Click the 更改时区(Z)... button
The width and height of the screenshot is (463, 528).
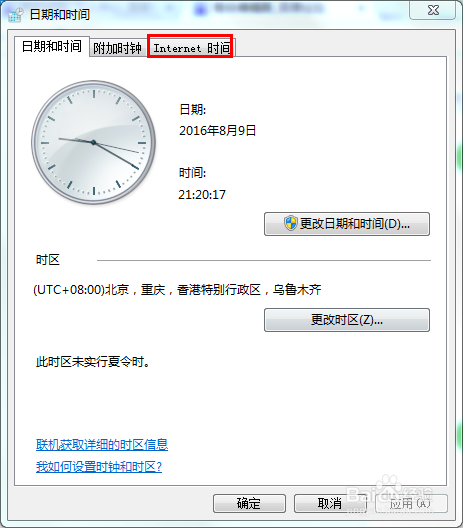click(347, 320)
